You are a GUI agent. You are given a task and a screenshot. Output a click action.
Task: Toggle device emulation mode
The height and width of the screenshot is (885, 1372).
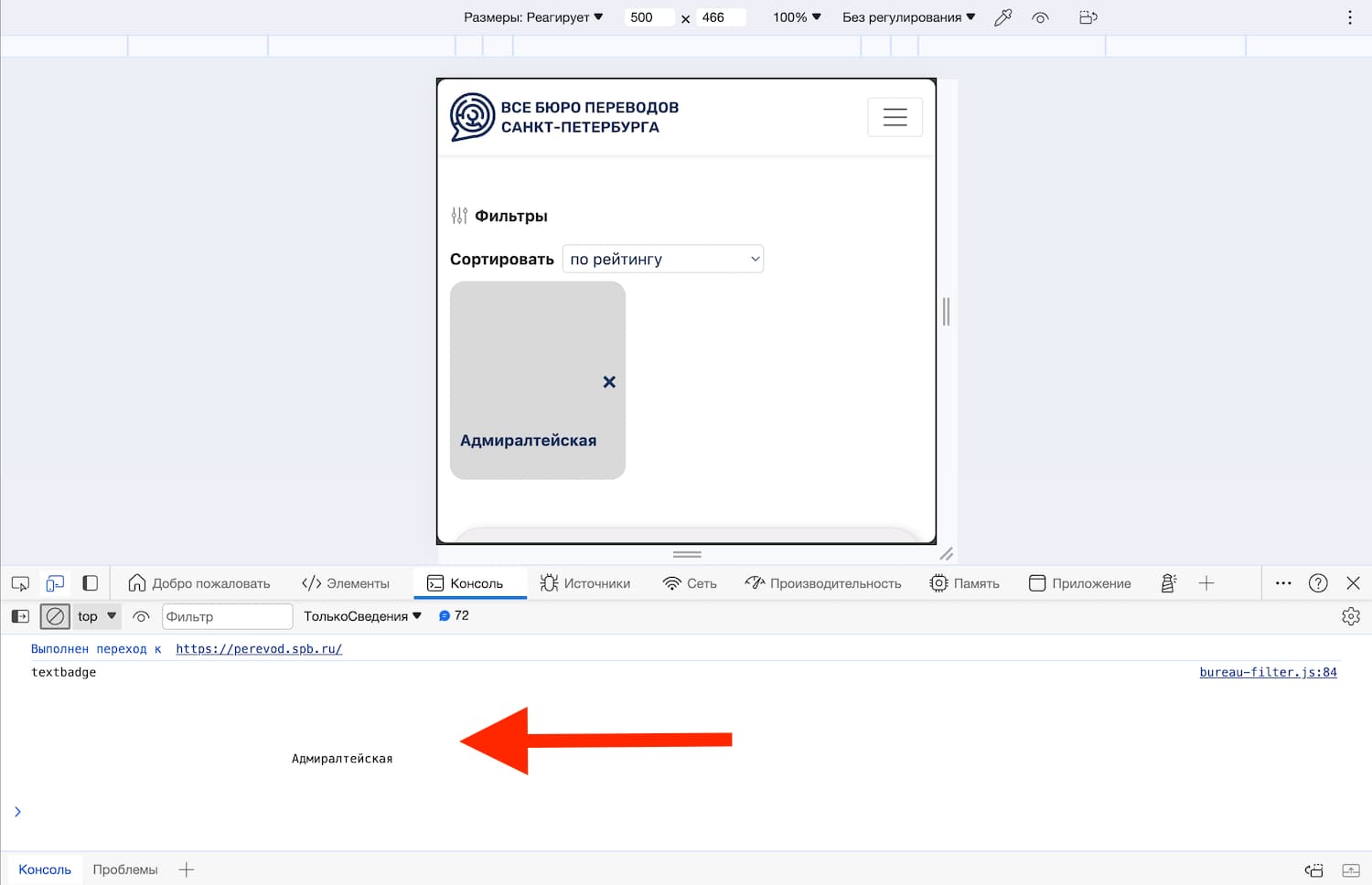55,583
